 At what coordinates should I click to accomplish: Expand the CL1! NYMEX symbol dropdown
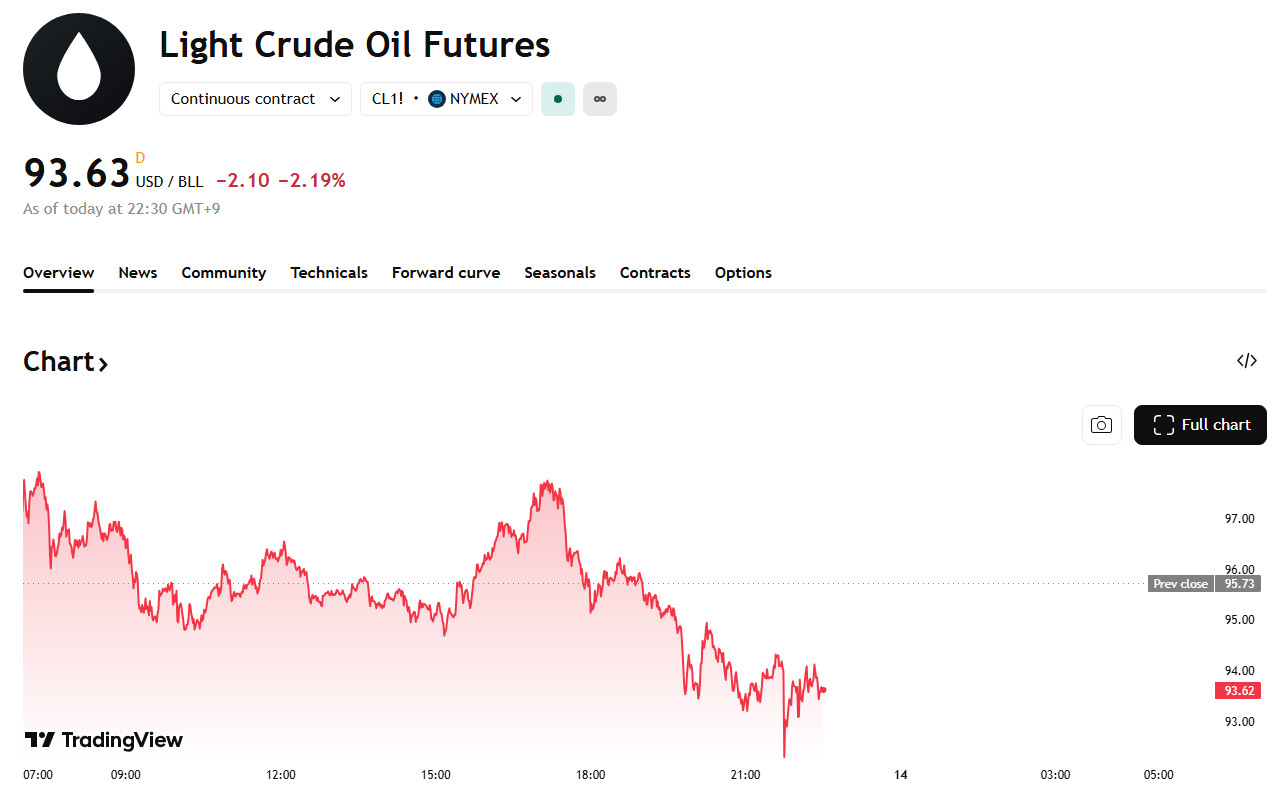pos(446,99)
